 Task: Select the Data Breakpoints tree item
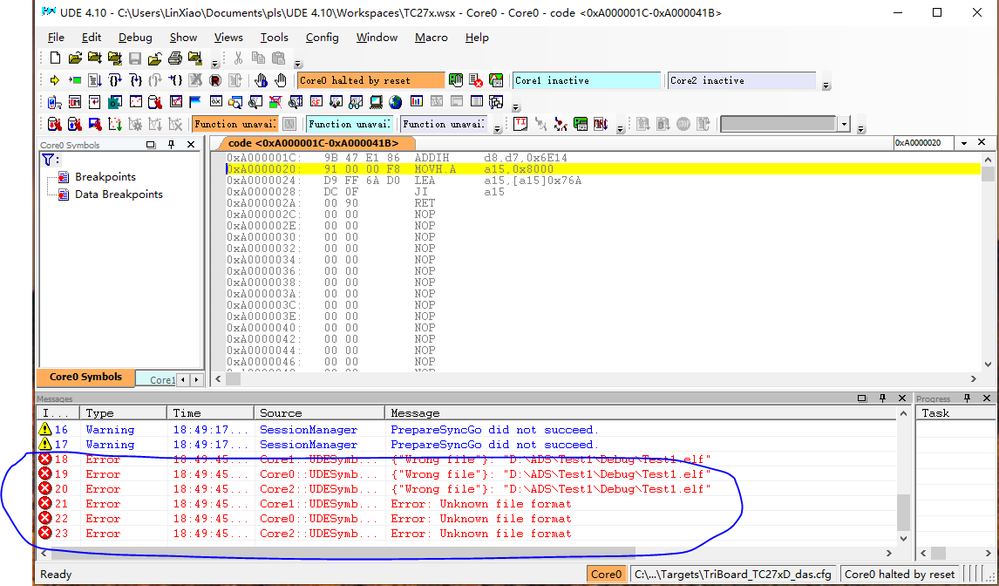pyautogui.click(x=118, y=194)
